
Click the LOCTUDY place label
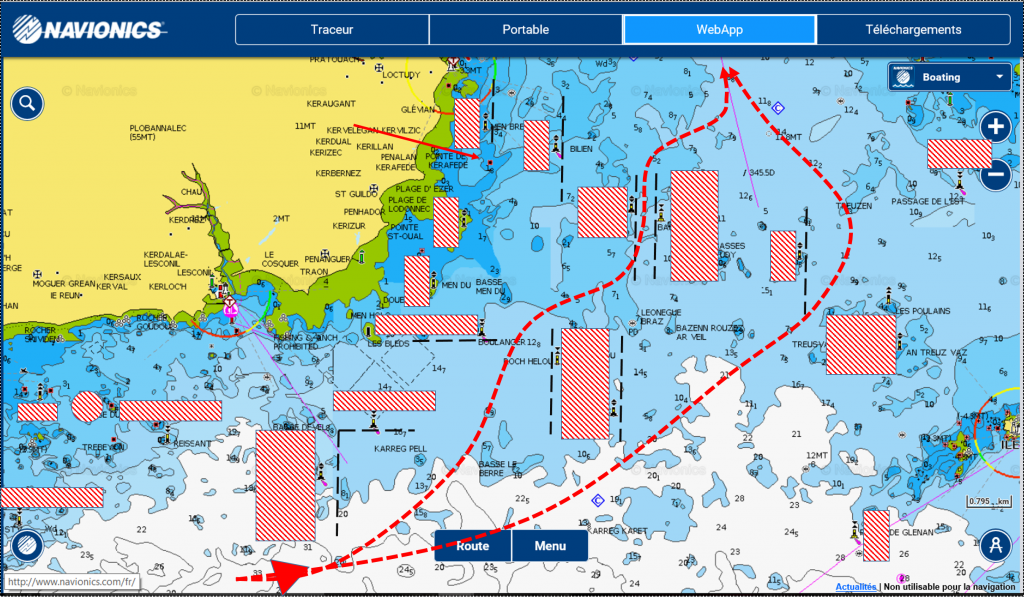point(401,75)
